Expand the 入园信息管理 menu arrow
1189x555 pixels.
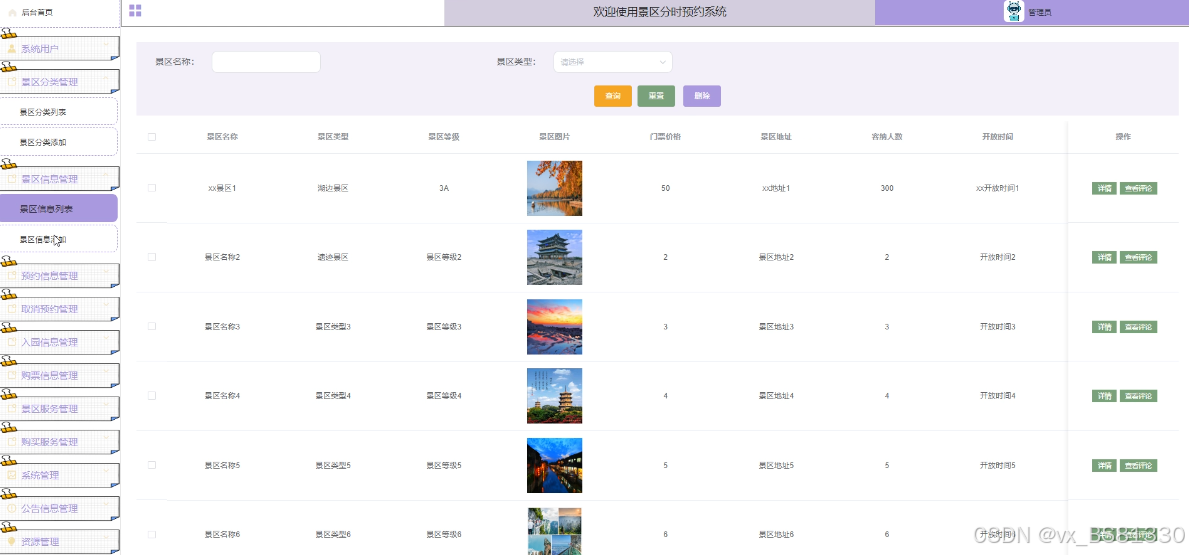pyautogui.click(x=106, y=338)
